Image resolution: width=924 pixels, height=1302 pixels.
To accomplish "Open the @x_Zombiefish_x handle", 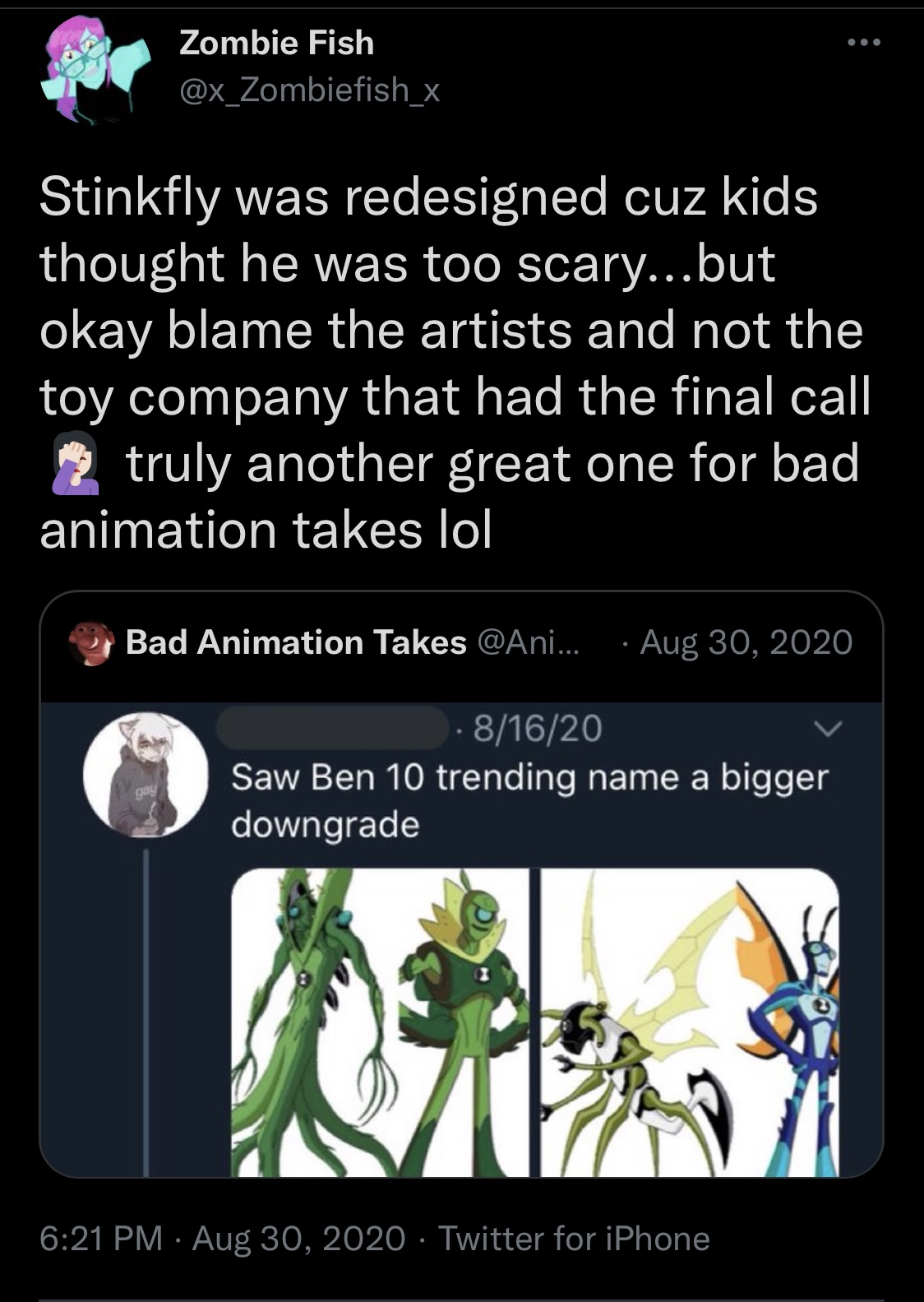I will [310, 90].
